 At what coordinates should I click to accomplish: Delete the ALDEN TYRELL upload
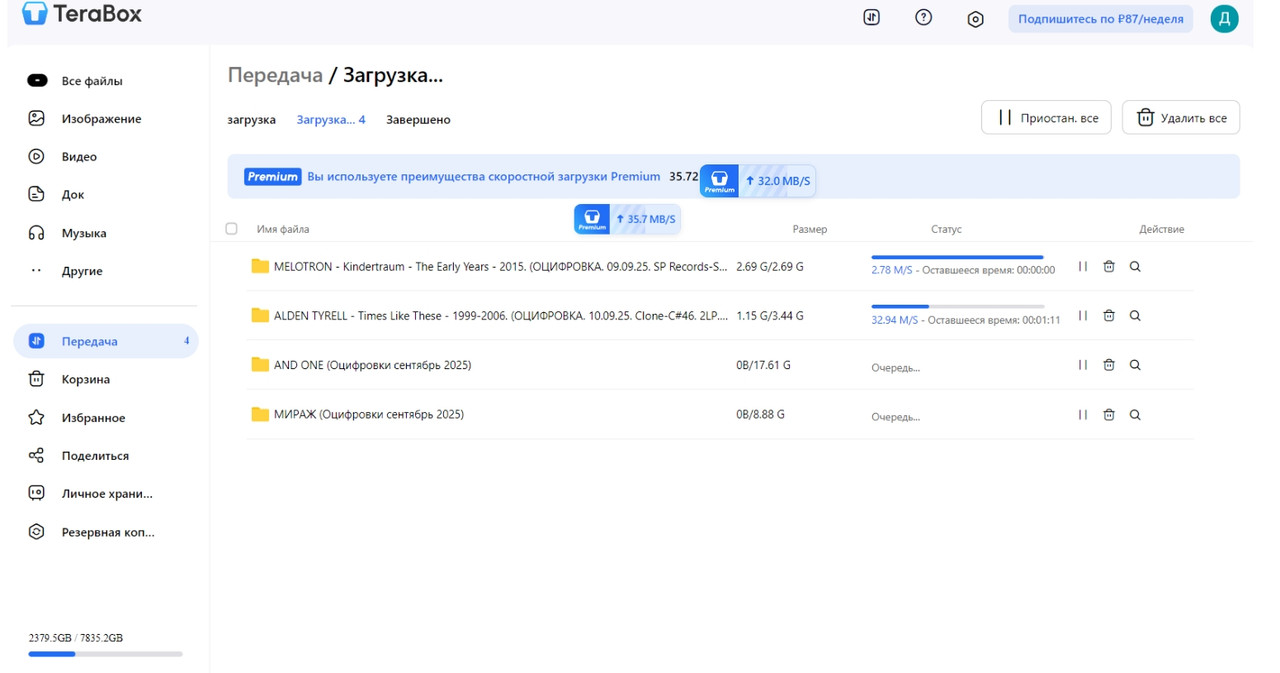(1109, 316)
